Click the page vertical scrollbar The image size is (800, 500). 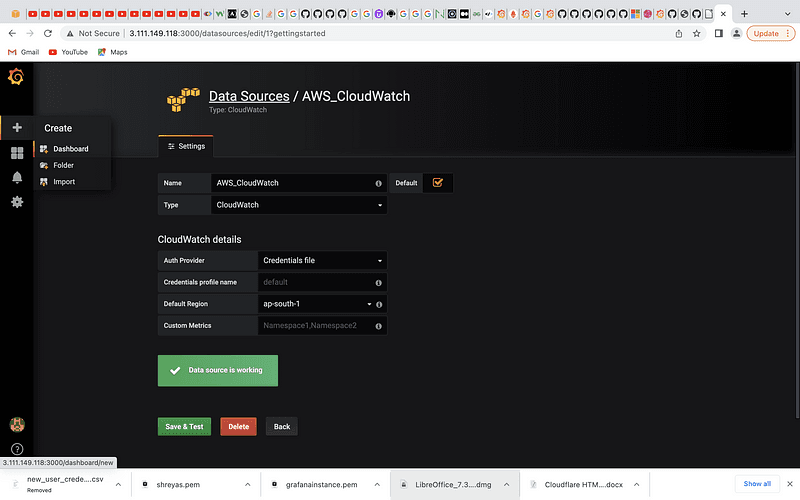point(797,240)
